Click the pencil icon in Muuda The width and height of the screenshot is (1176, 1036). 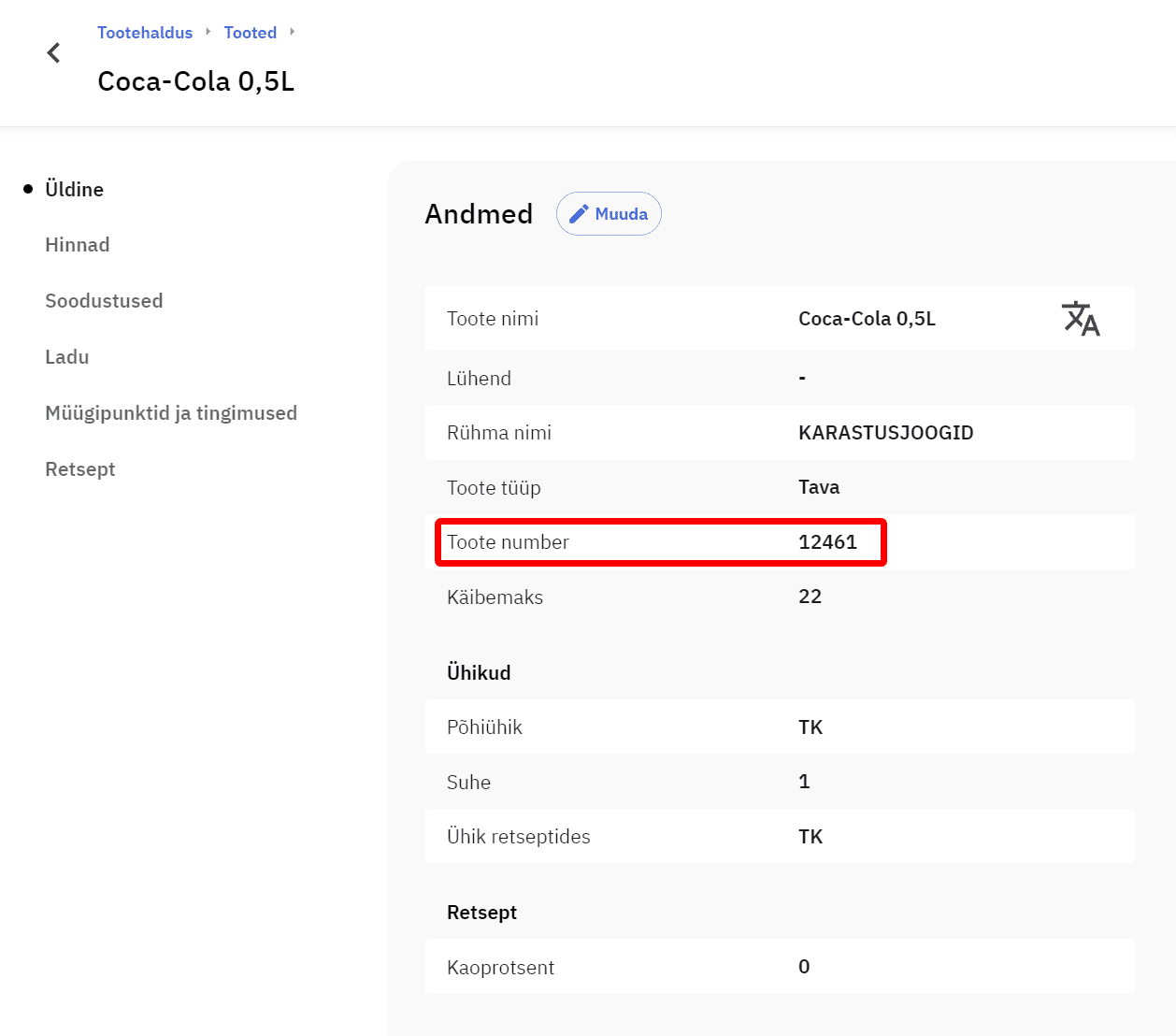579,214
